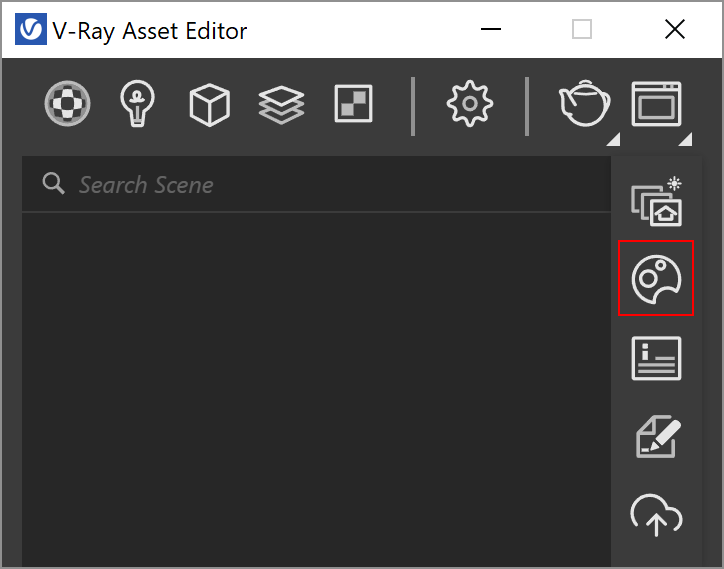Show the Render Elements stacked layers icon
The image size is (724, 569).
click(x=281, y=105)
